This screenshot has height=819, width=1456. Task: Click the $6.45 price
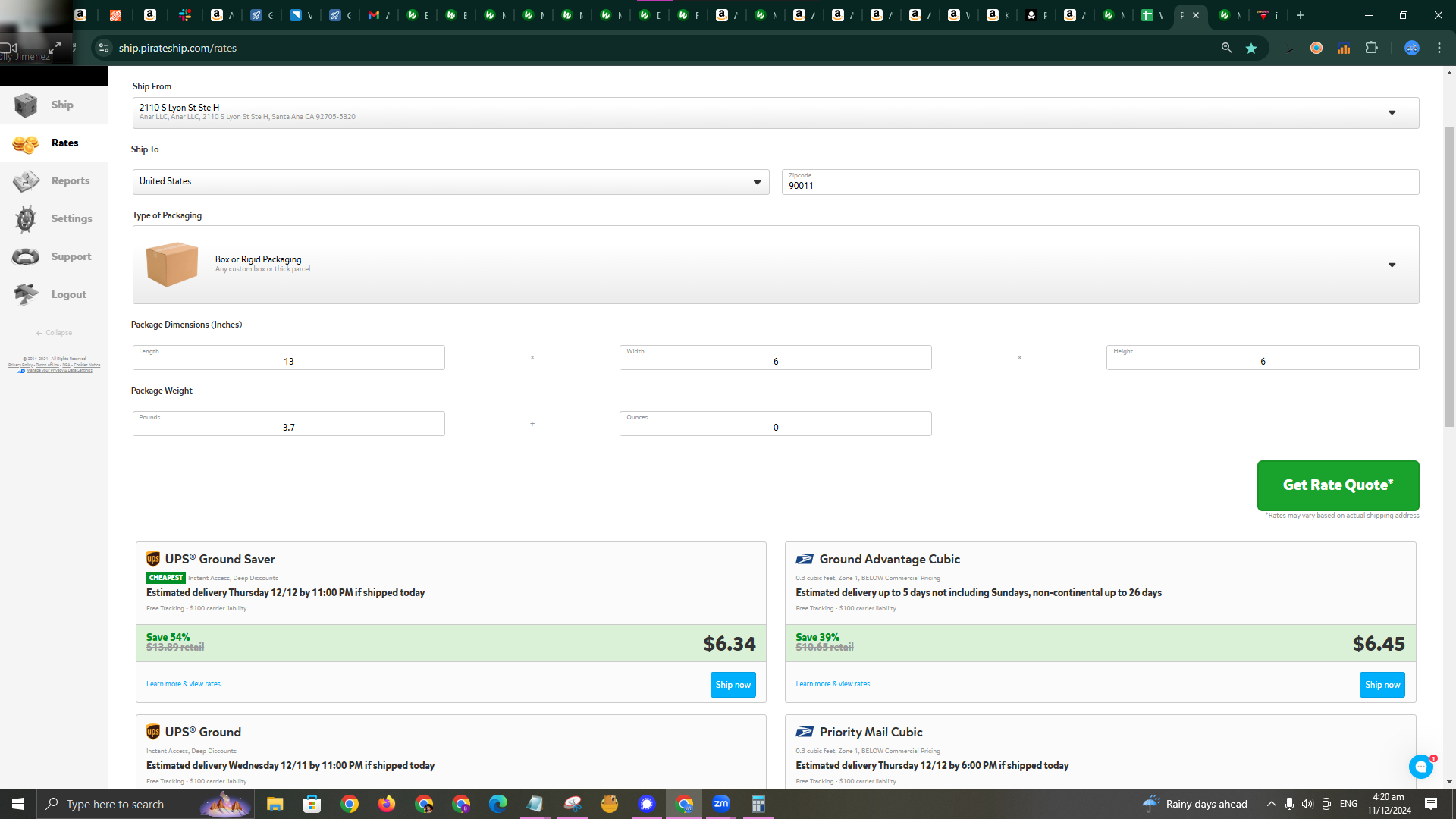[1379, 644]
